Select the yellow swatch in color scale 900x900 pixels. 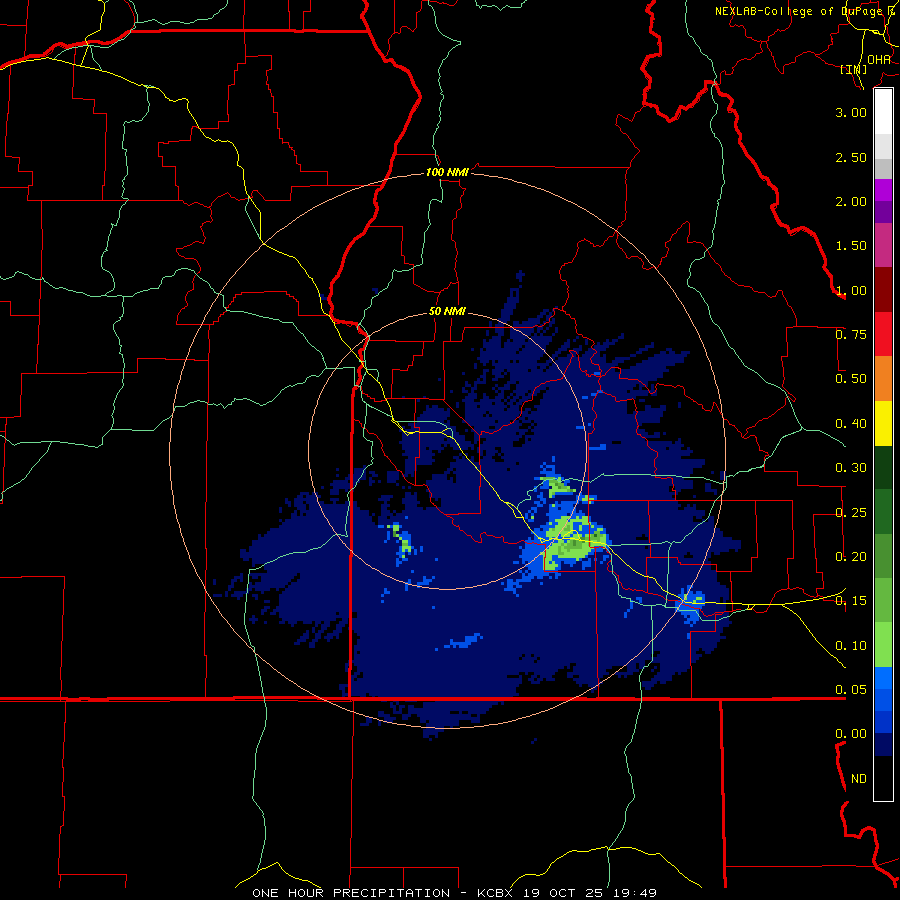(883, 424)
